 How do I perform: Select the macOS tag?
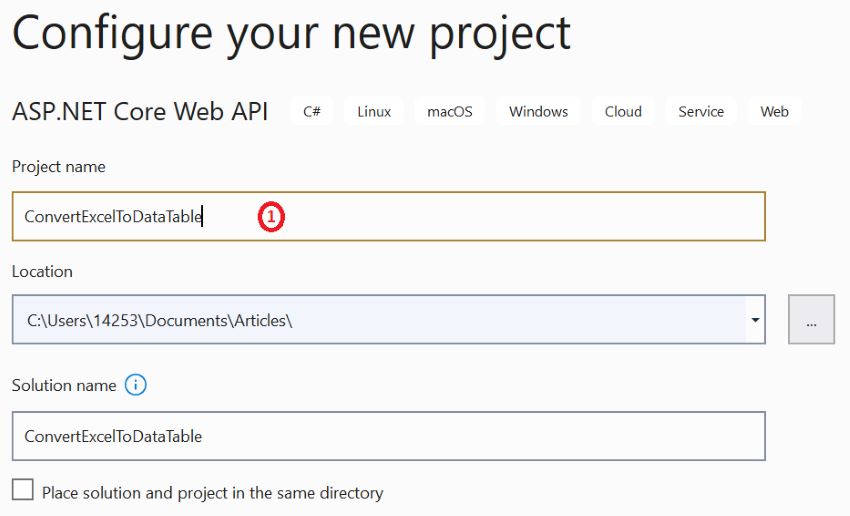tap(449, 112)
